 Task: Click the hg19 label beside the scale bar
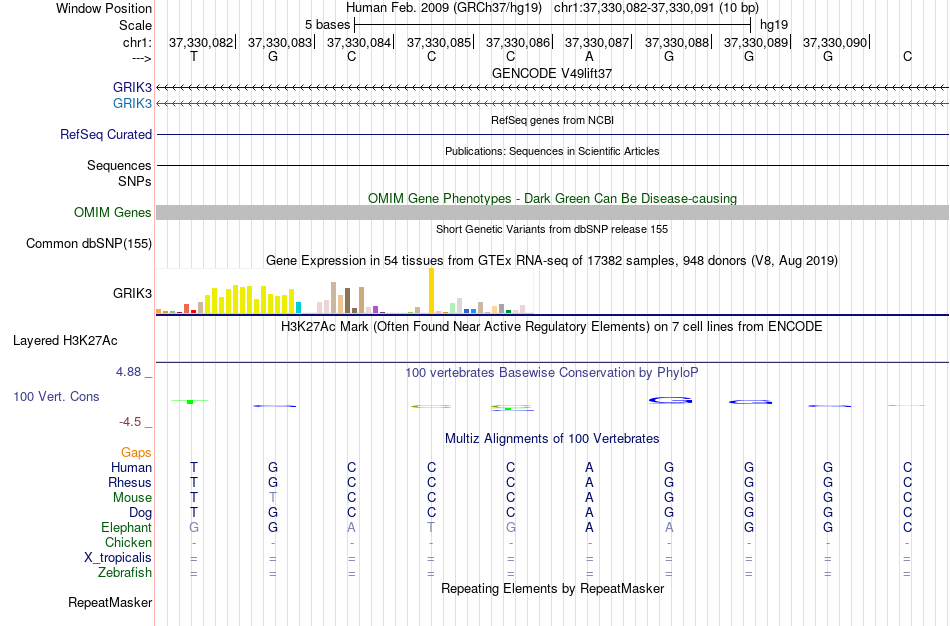coord(774,25)
